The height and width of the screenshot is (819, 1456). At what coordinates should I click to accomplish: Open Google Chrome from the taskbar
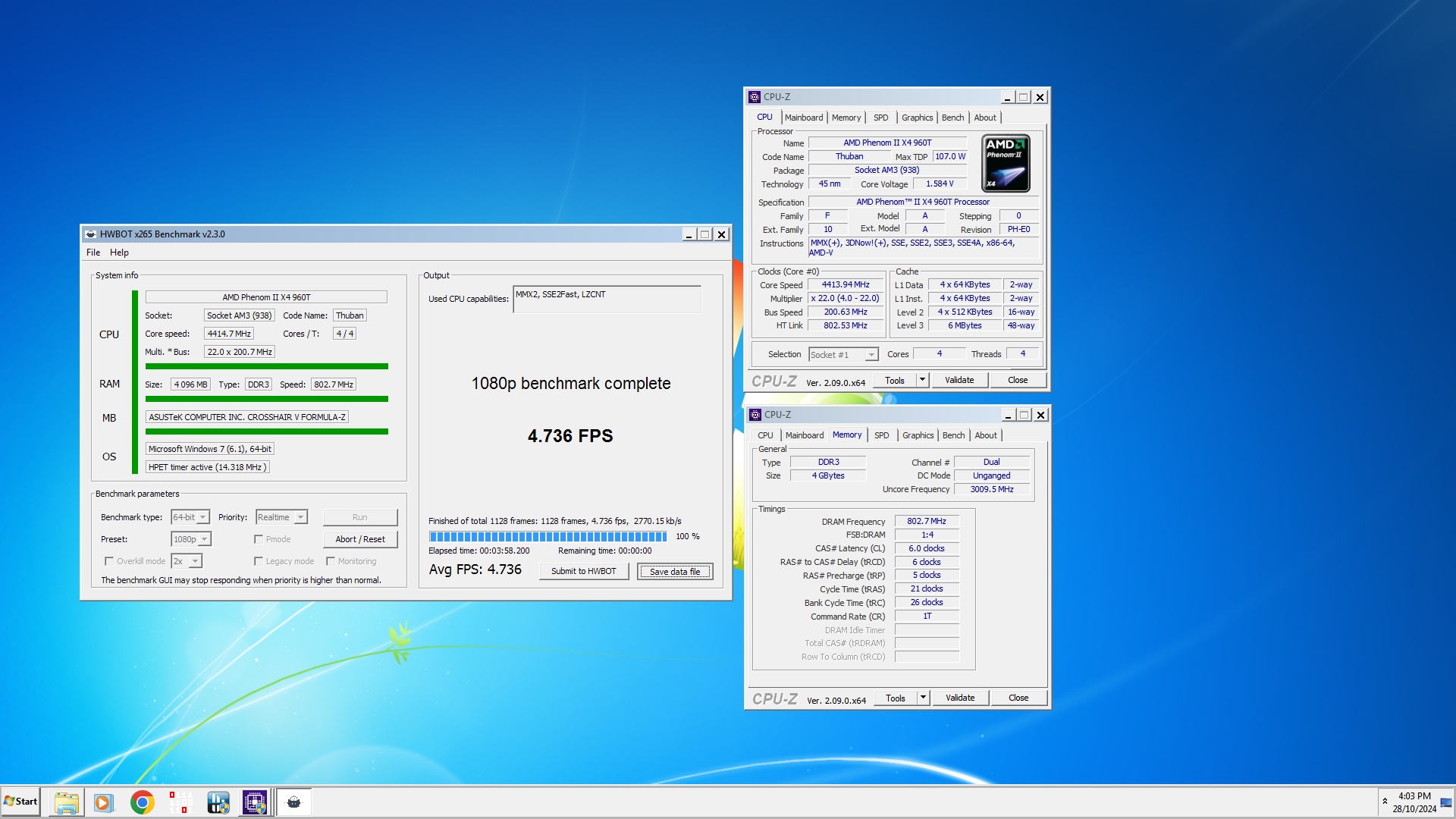coord(142,802)
